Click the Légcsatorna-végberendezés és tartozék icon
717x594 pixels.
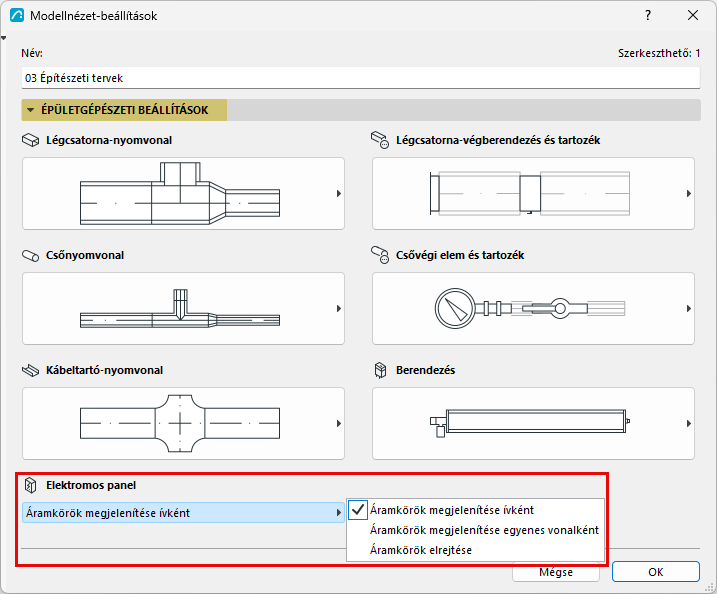point(380,140)
